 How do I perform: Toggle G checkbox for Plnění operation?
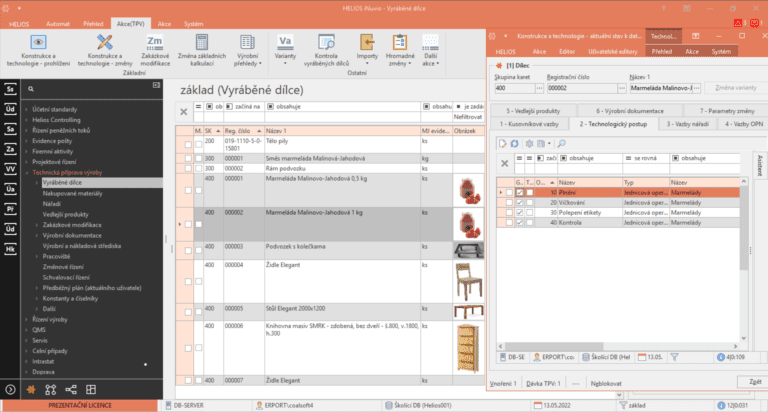tap(520, 193)
